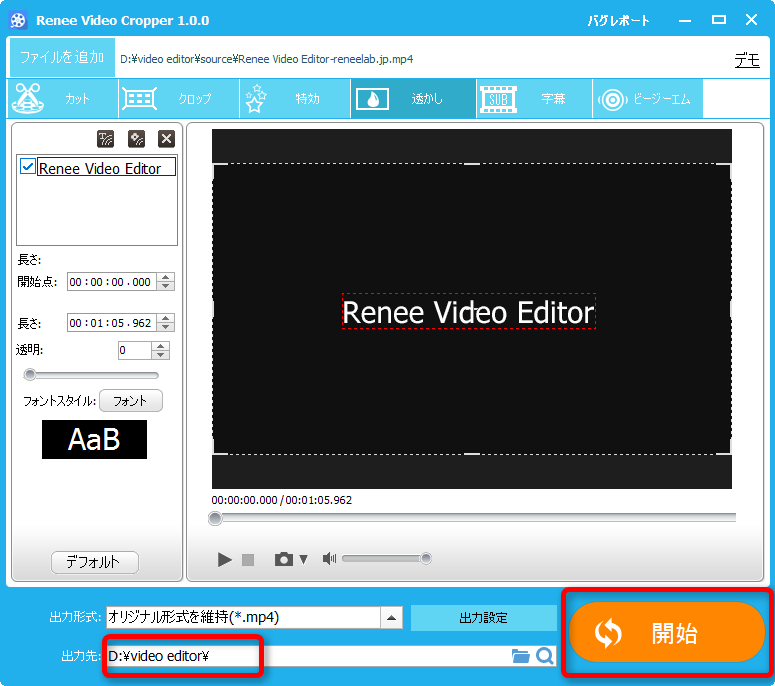Go to the ビージーエム BGM tab
Screen dimensions: 775x686
(647, 98)
